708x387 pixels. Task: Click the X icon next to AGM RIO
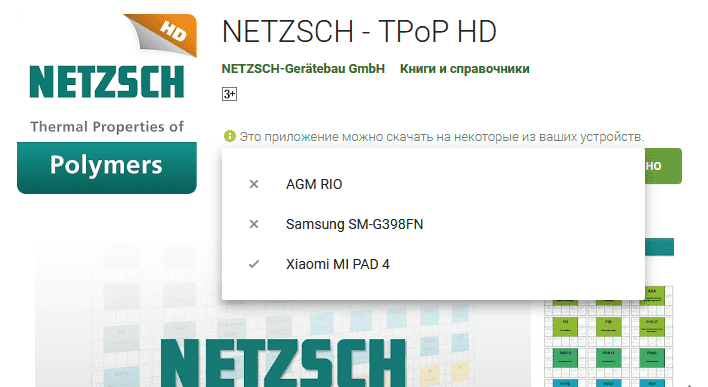point(254,184)
